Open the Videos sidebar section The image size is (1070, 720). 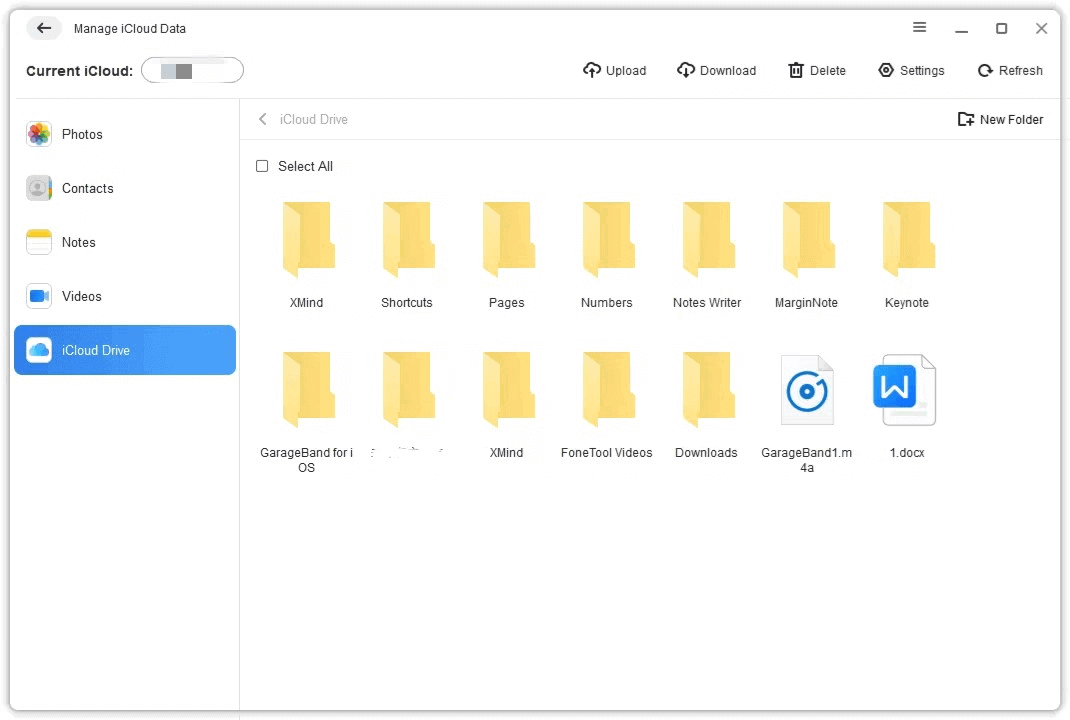81,296
